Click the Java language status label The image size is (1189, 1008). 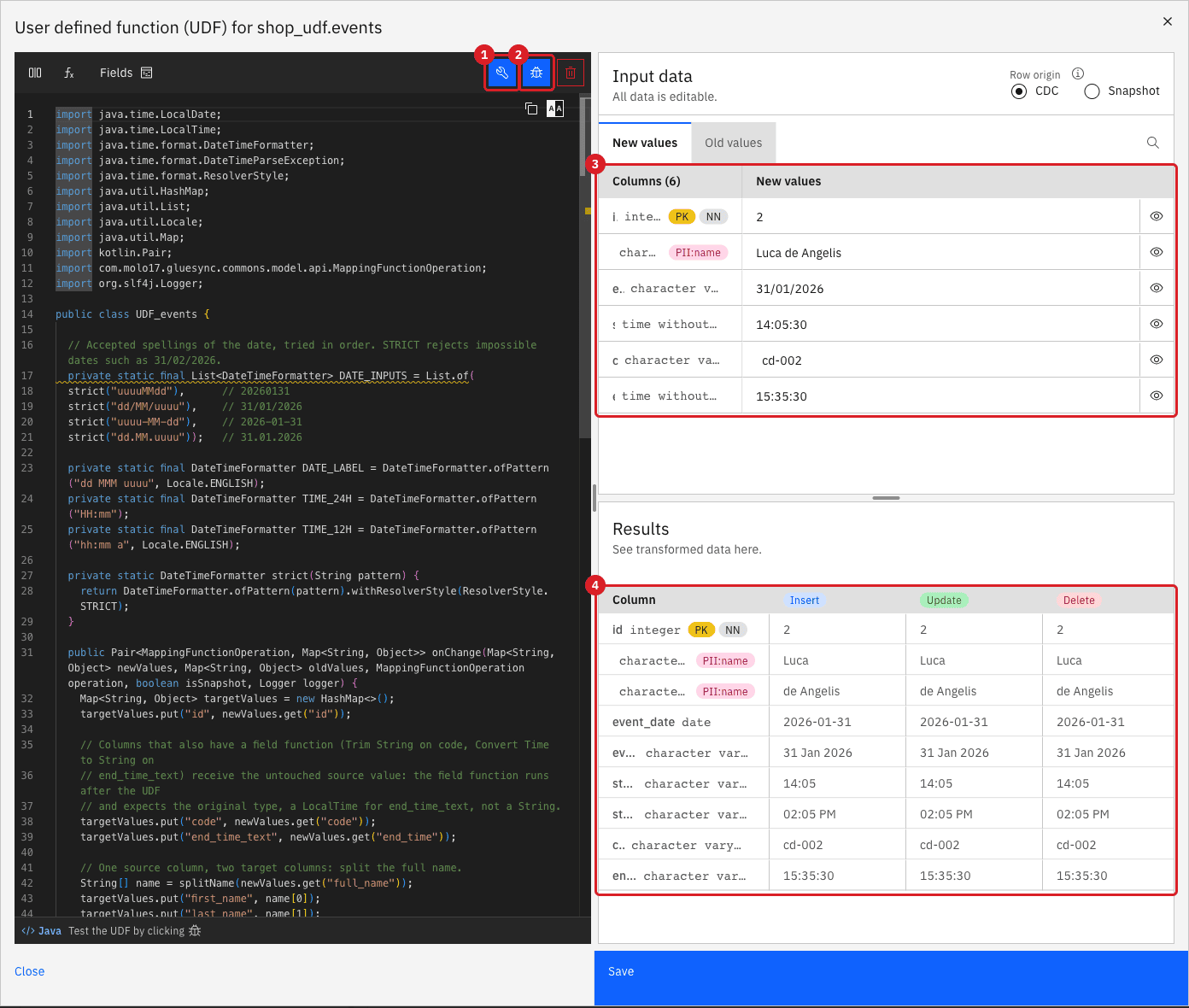point(42,931)
